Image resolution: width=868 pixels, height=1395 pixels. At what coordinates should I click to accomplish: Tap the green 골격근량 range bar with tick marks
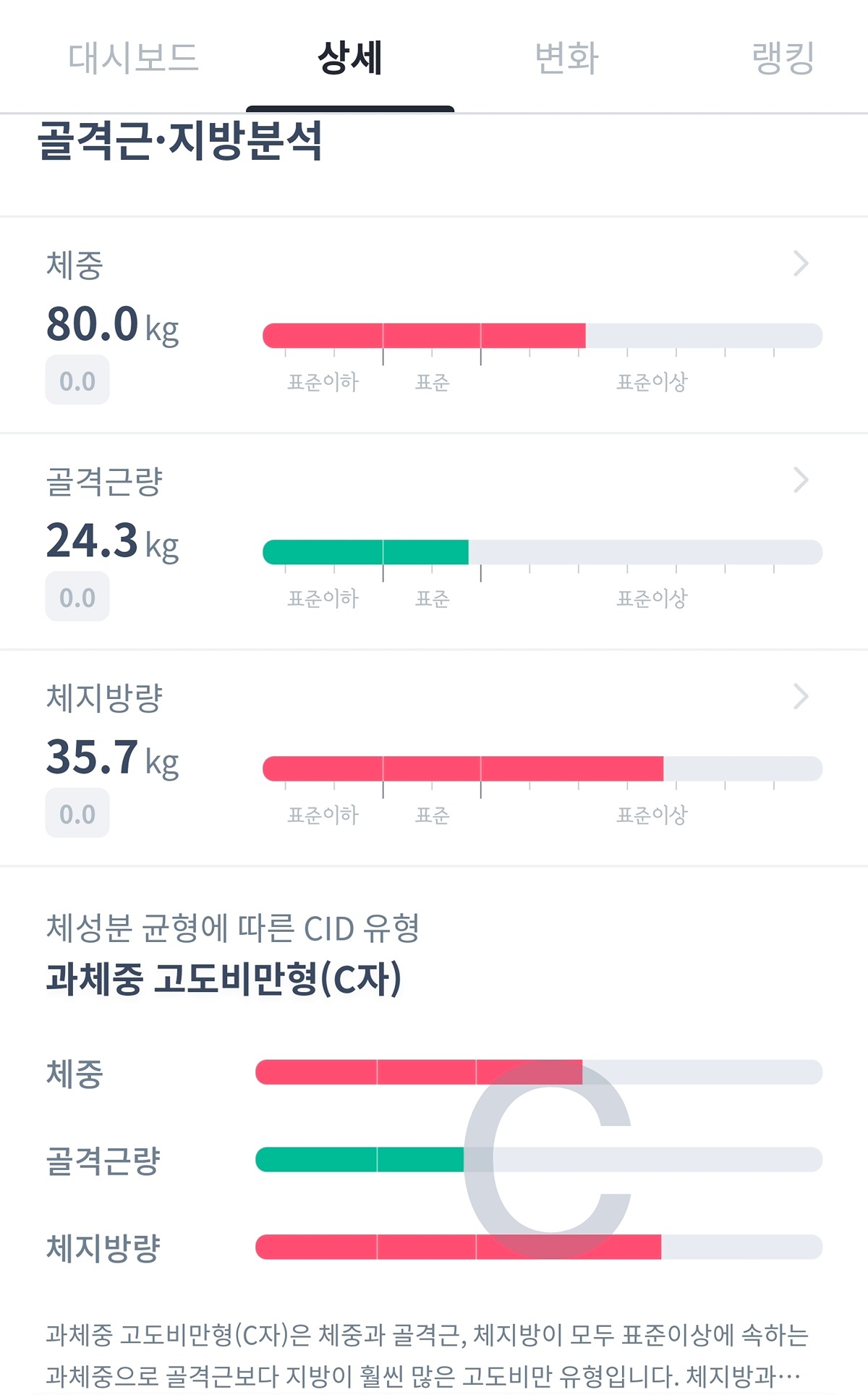click(542, 552)
